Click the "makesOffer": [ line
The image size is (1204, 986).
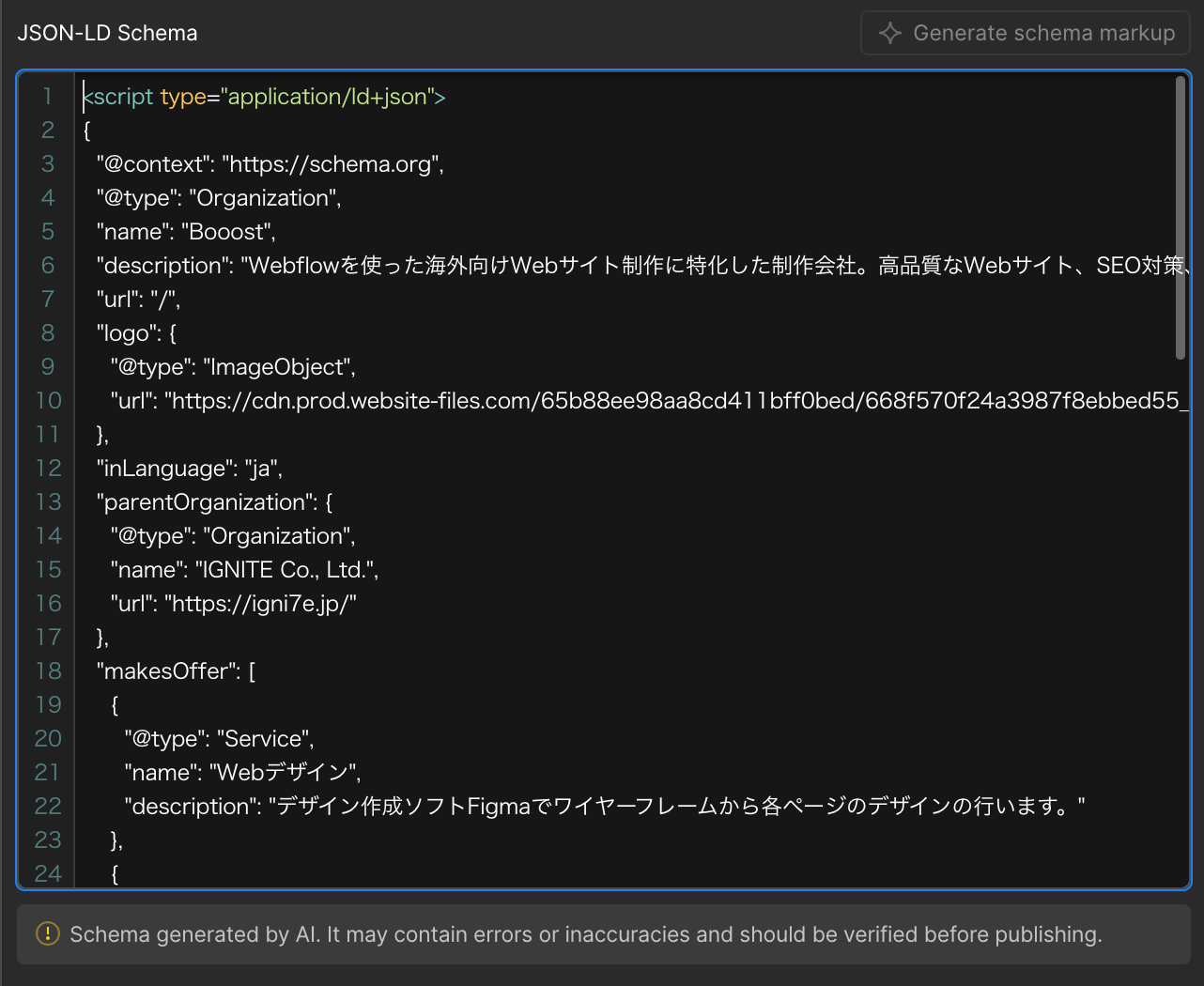pos(176,671)
